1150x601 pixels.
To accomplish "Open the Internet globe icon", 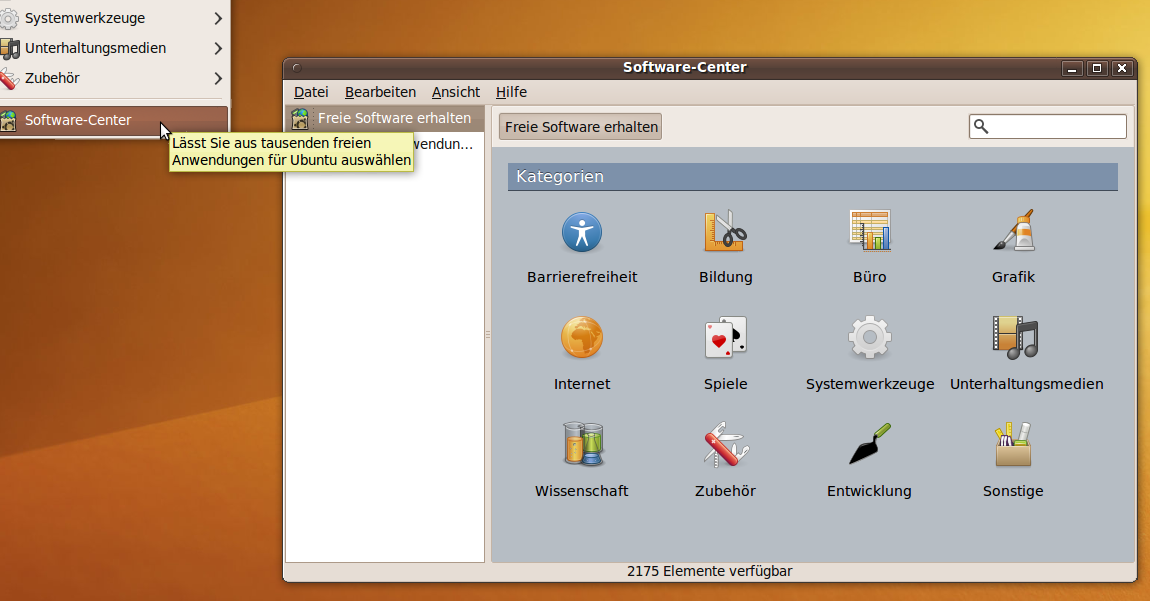I will pos(581,338).
